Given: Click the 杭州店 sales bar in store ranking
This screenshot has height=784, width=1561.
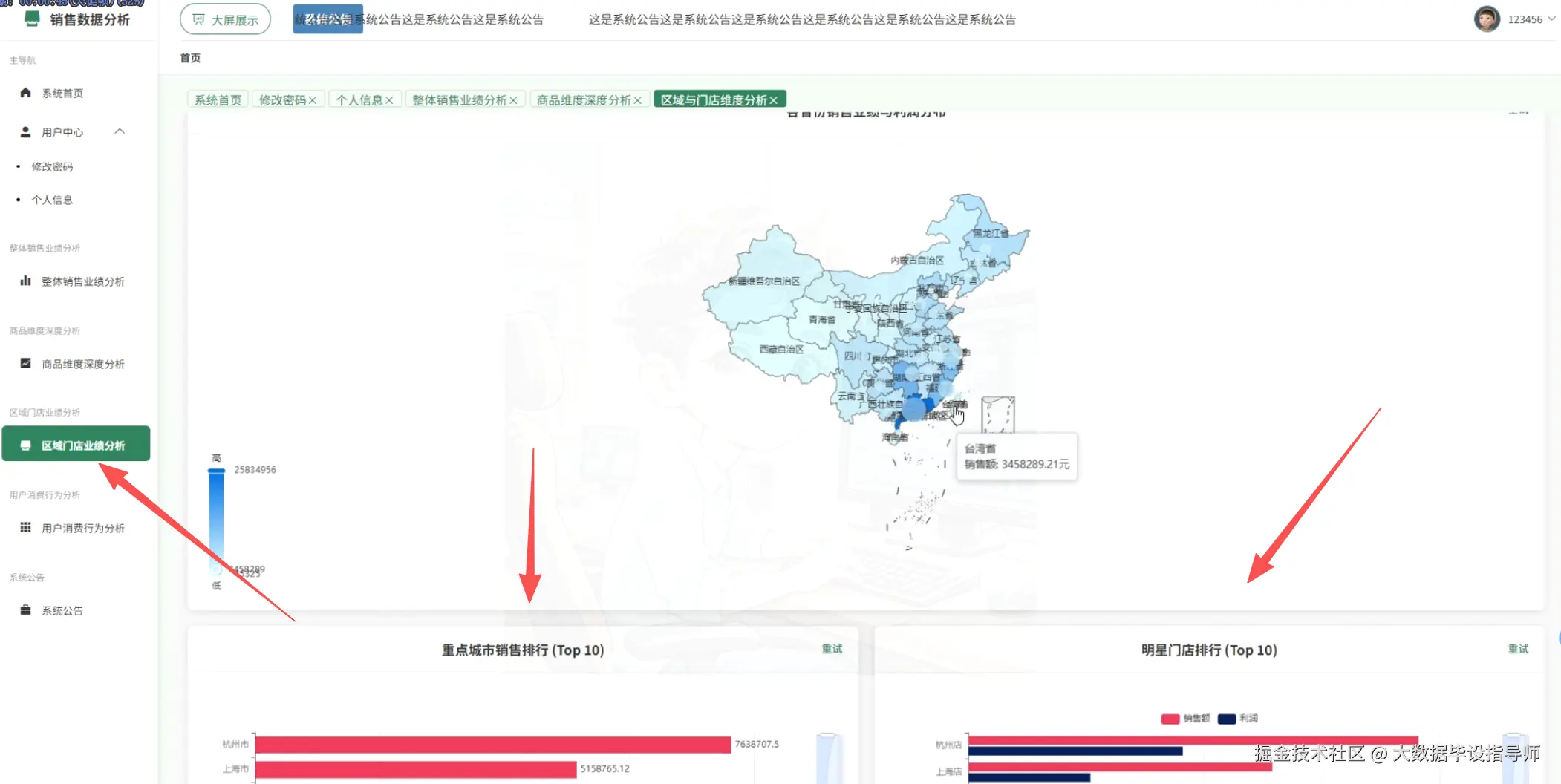Looking at the screenshot, I should coord(1193,740).
